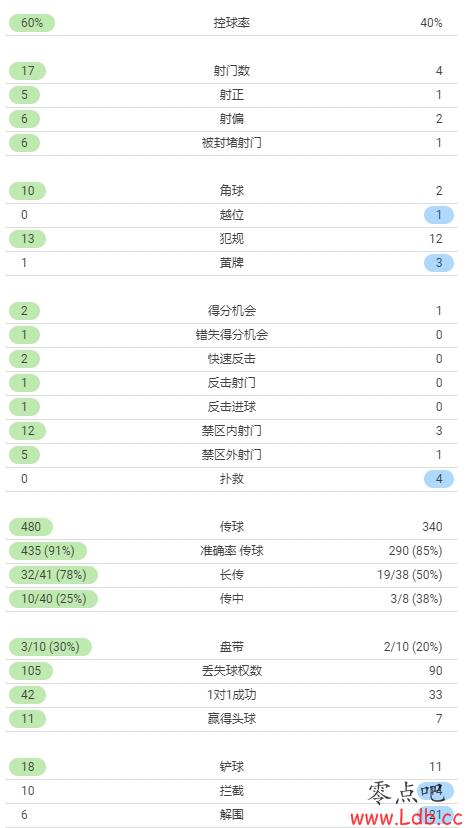Click the 17 shots green badge

(27, 71)
